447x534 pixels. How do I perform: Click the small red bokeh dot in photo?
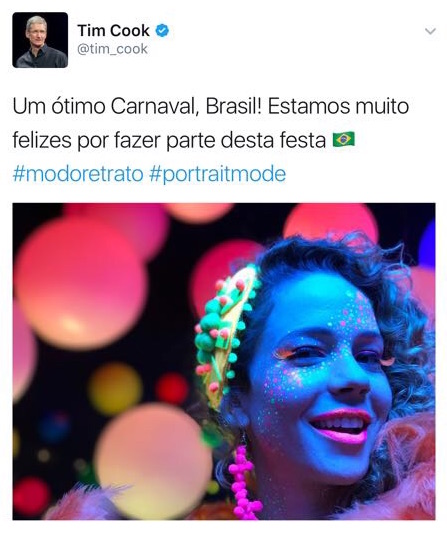click(x=172, y=389)
